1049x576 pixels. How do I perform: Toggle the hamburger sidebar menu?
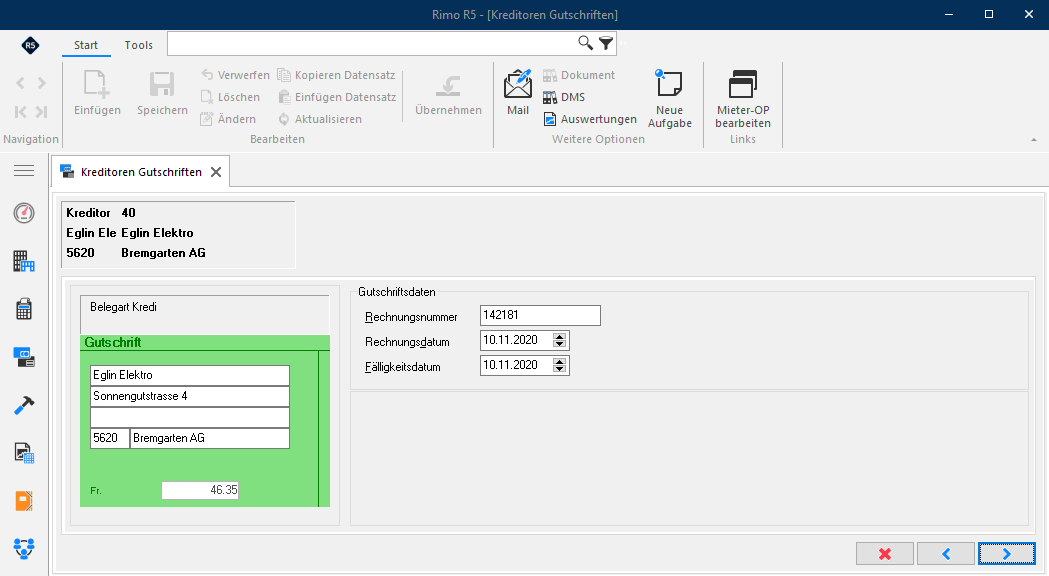point(24,171)
